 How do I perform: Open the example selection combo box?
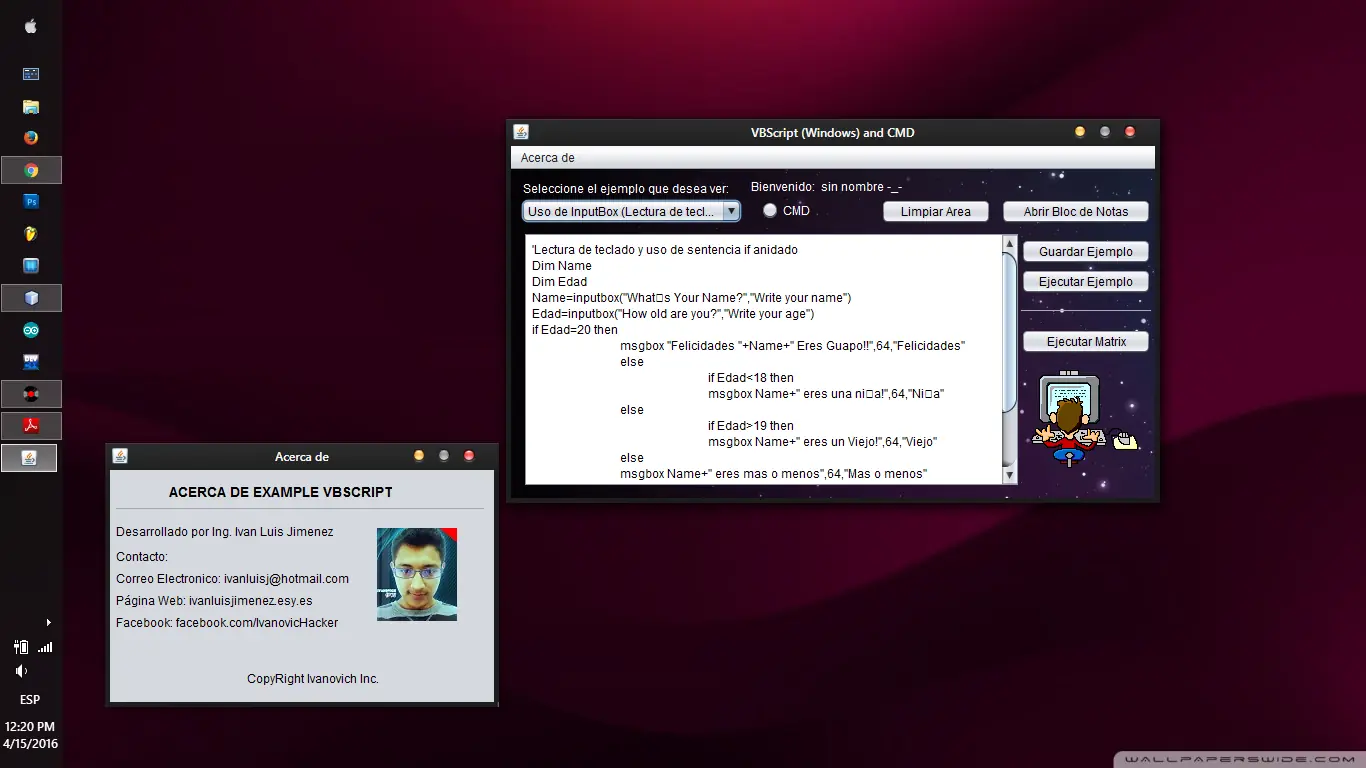click(631, 211)
